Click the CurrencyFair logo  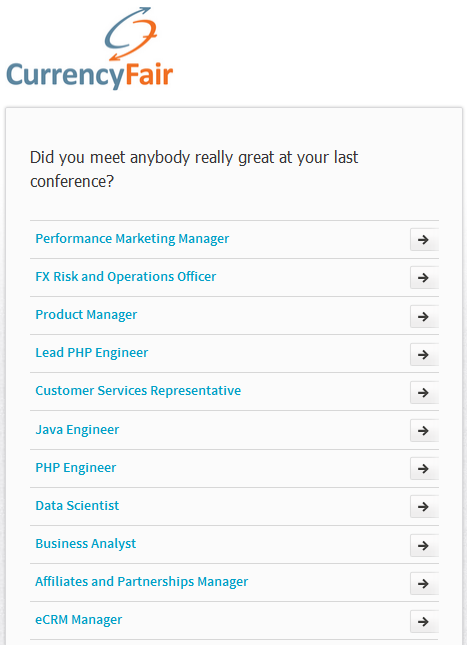pyautogui.click(x=90, y=48)
